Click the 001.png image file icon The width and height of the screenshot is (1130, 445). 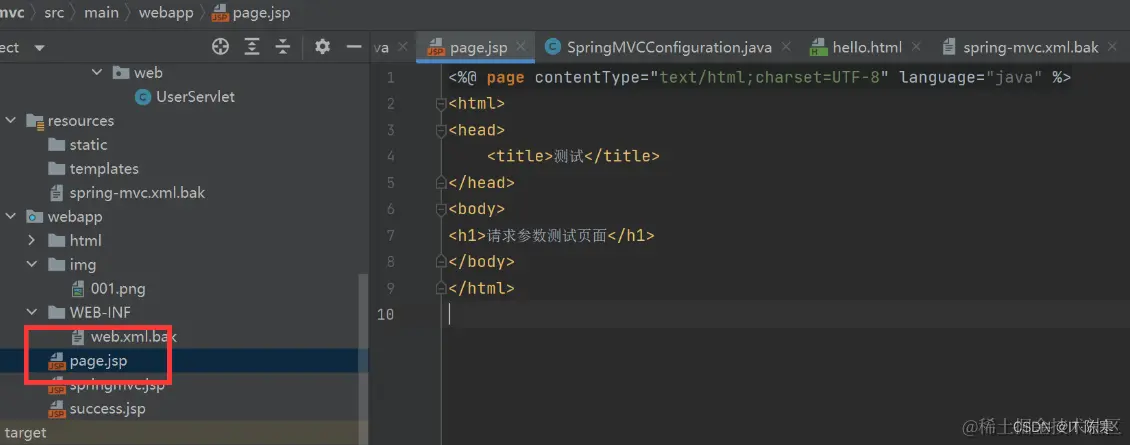coord(78,289)
